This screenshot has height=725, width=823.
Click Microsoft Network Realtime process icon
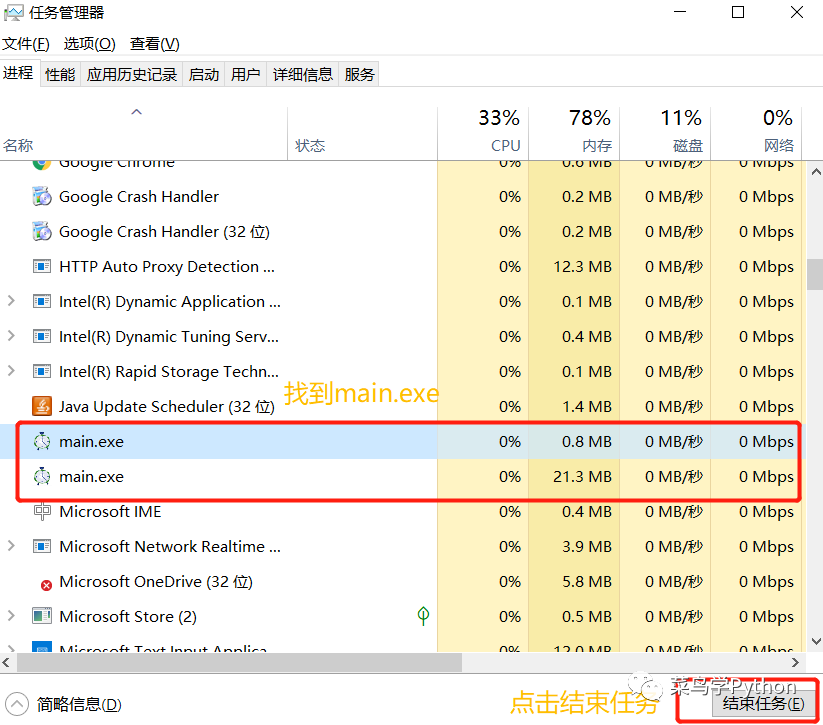42,547
